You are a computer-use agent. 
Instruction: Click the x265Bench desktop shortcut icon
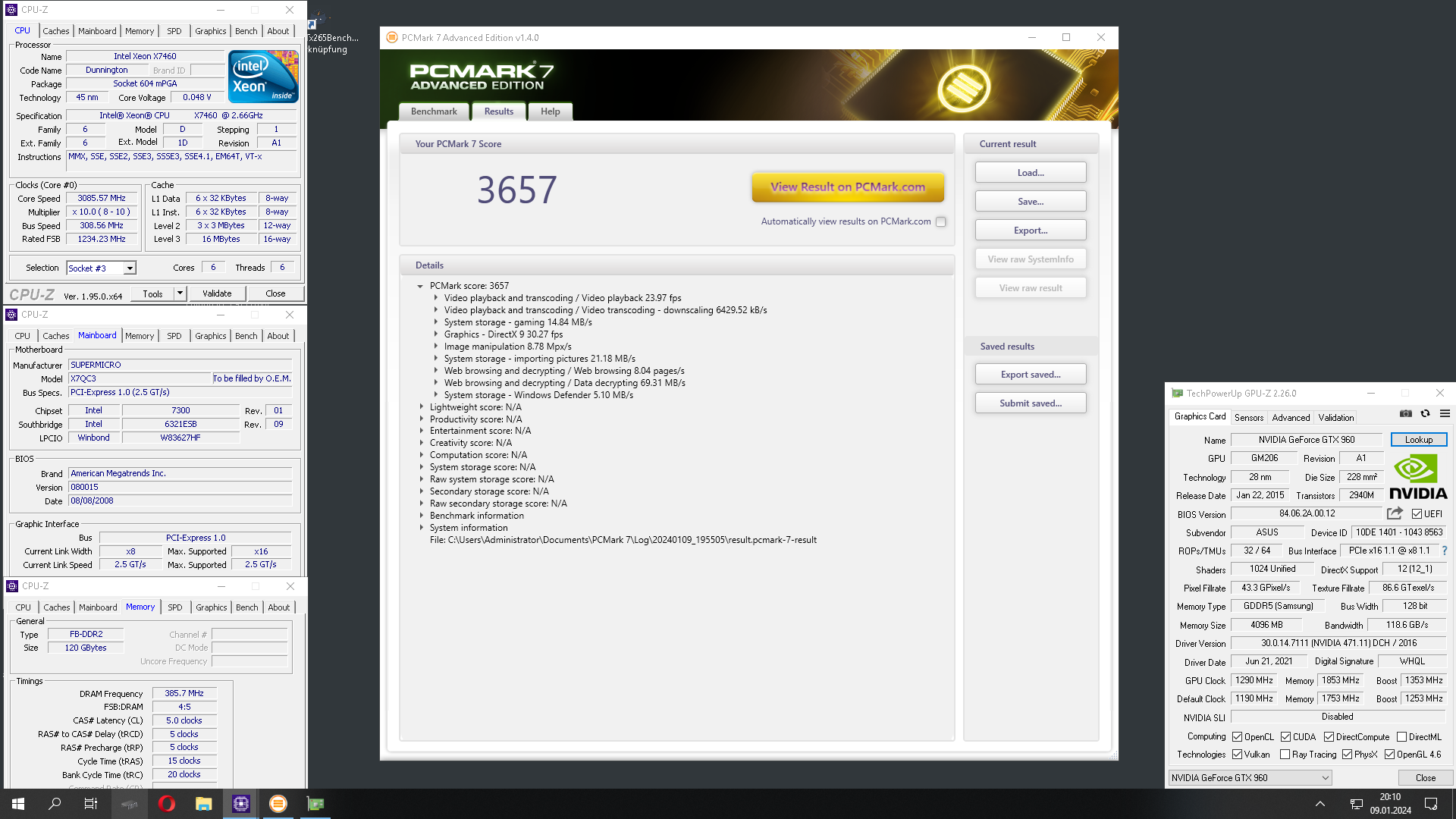(x=319, y=19)
